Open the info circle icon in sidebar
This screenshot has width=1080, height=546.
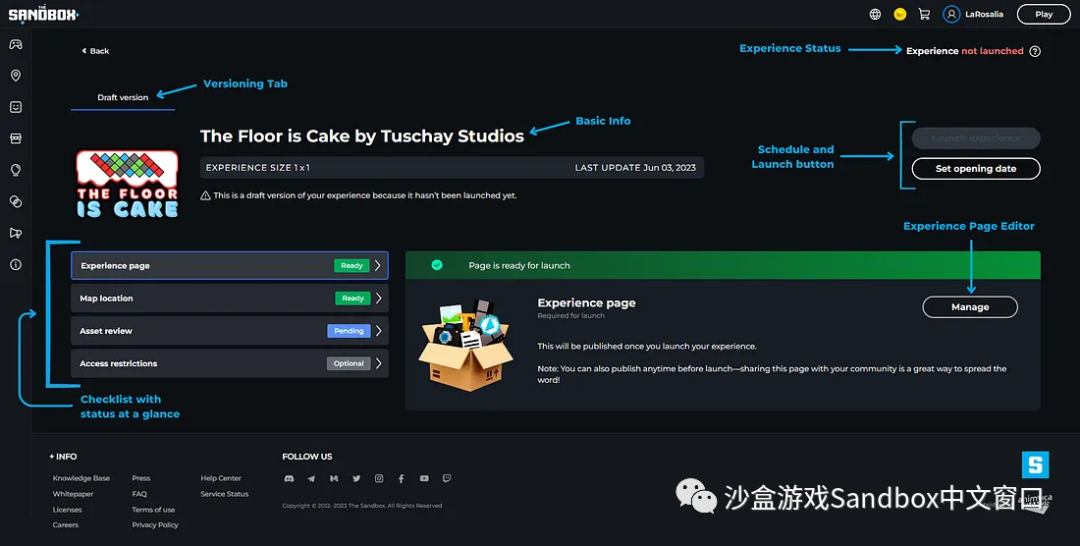click(15, 264)
